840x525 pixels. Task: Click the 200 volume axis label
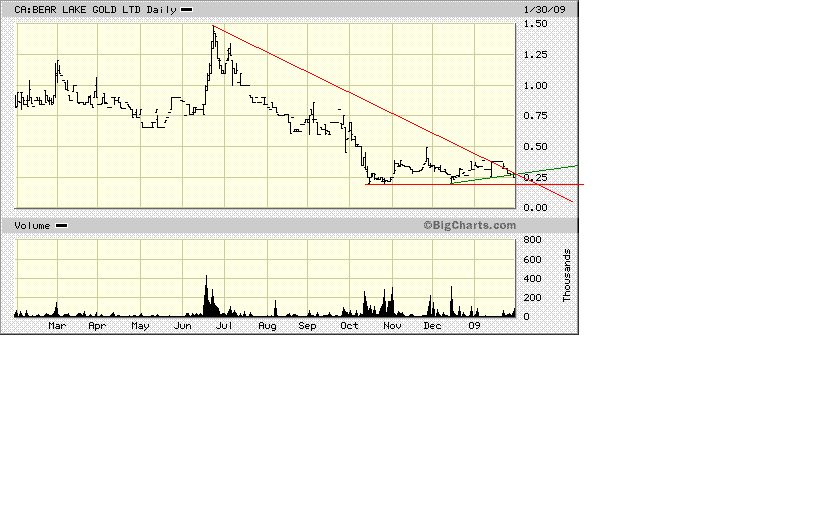point(532,298)
